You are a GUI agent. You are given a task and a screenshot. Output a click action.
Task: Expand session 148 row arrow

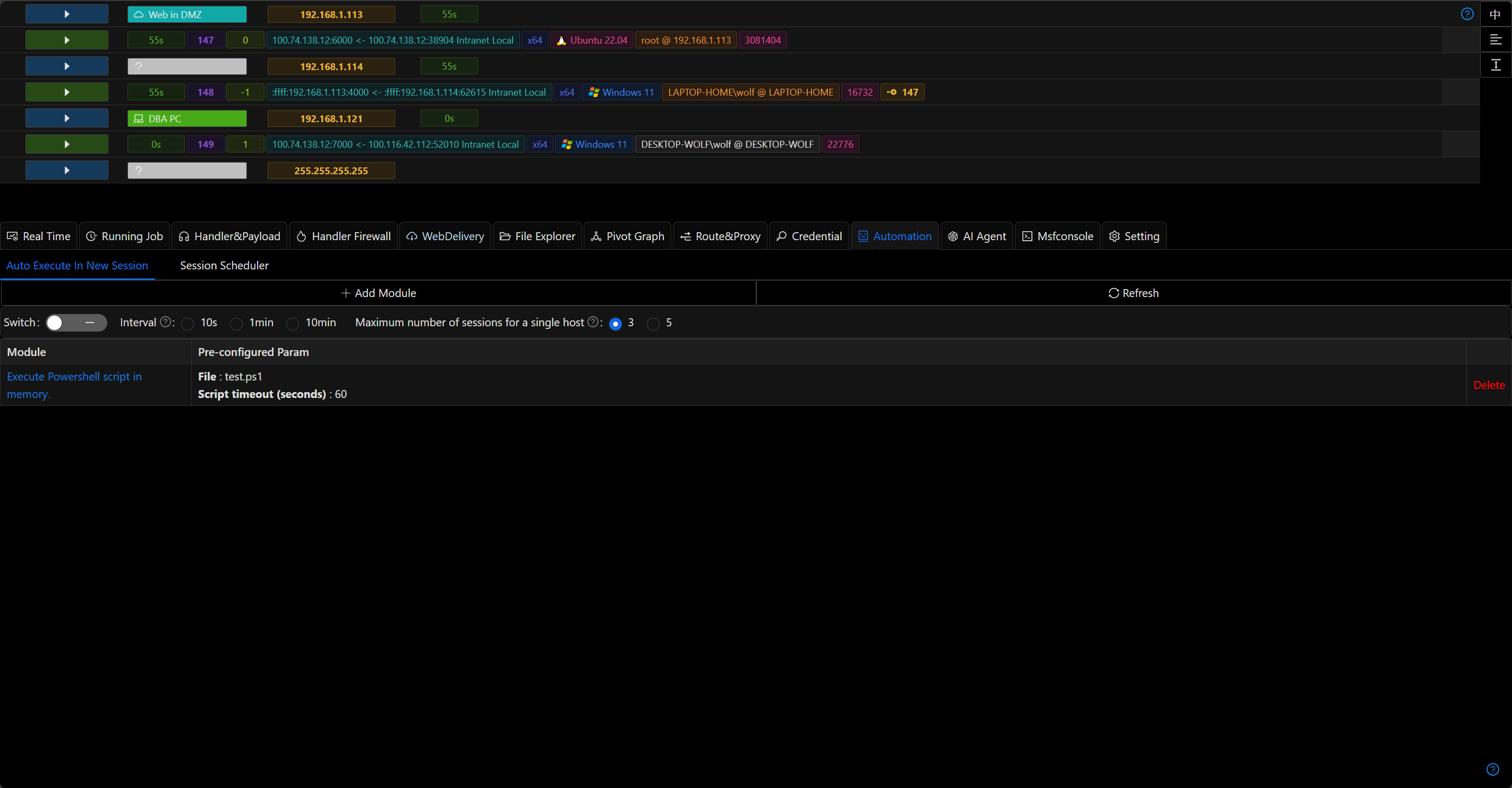(66, 92)
